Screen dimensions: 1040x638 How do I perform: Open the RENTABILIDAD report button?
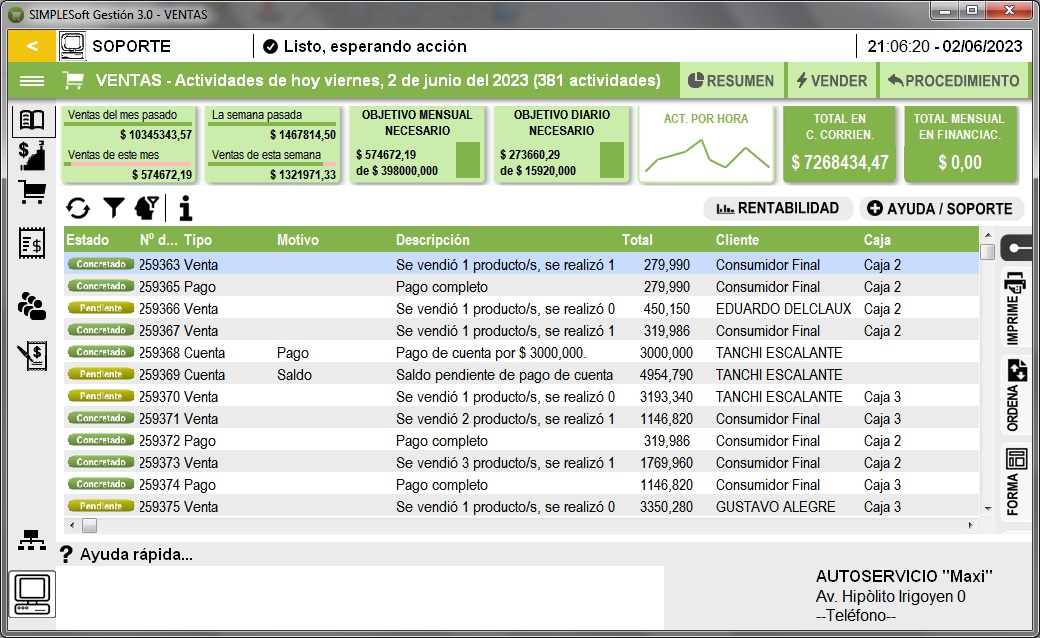tap(777, 208)
